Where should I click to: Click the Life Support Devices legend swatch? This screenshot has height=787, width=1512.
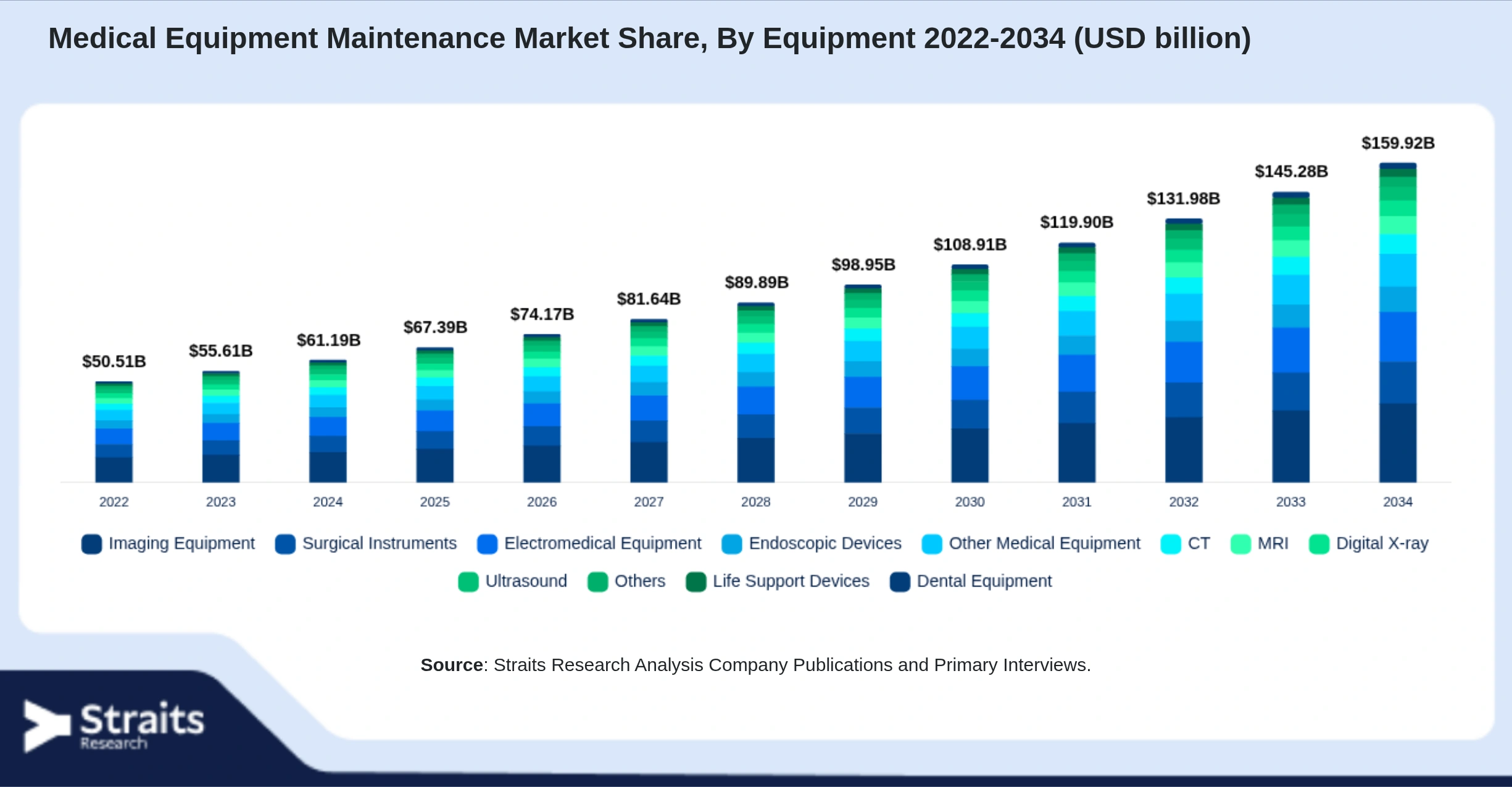pyautogui.click(x=696, y=582)
